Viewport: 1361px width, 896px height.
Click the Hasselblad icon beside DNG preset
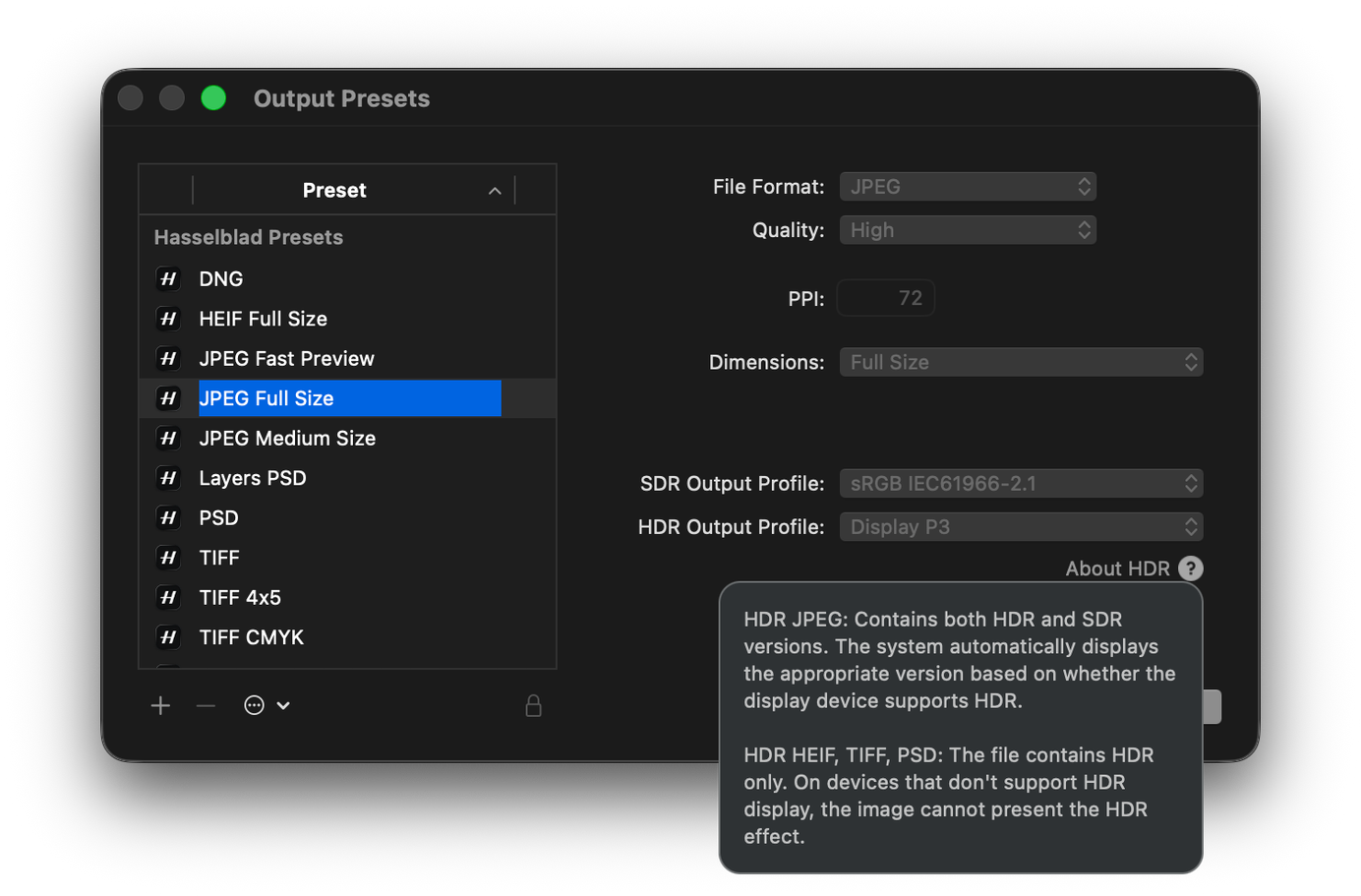click(168, 279)
